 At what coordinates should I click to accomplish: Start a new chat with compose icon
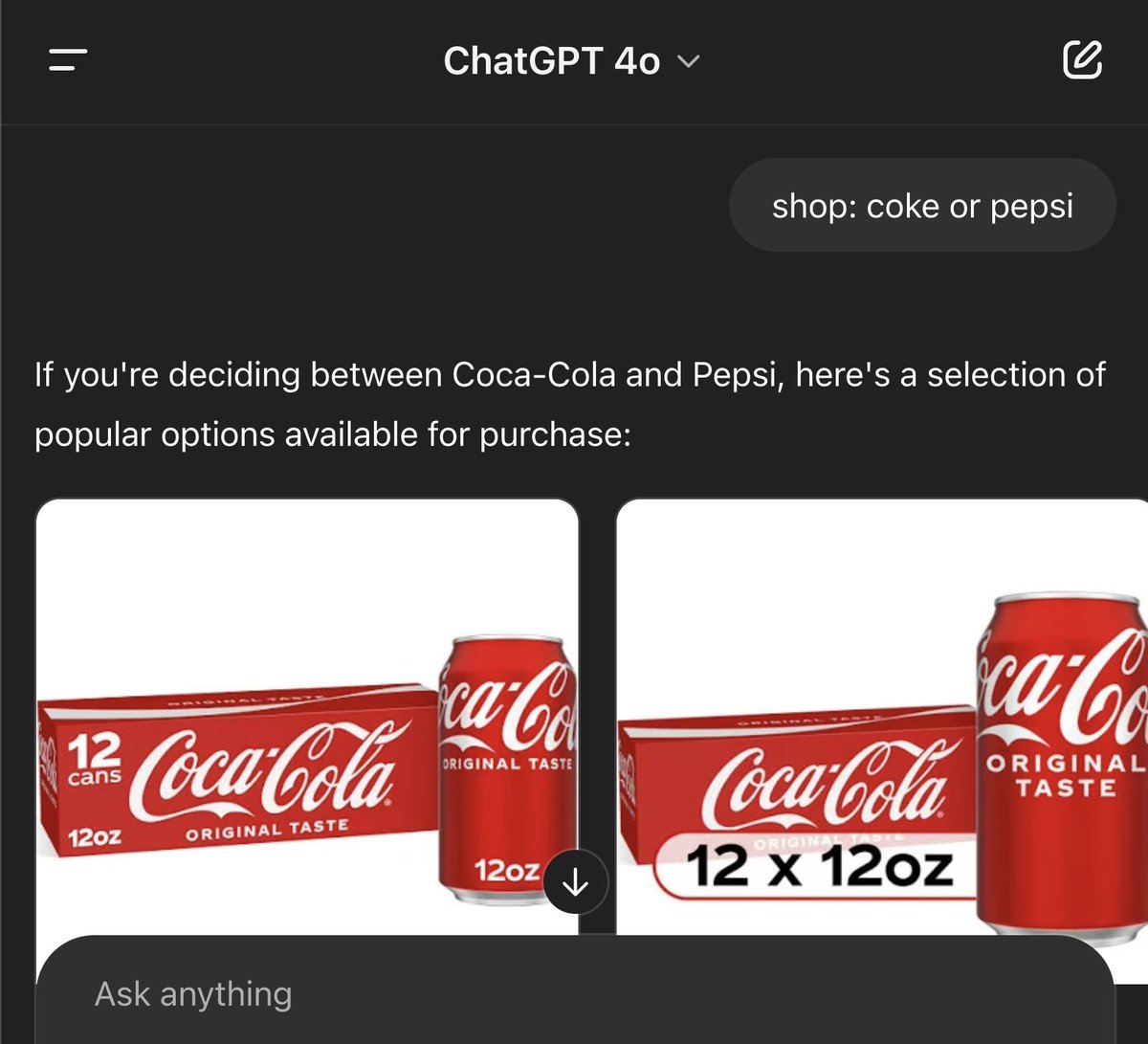click(x=1082, y=60)
